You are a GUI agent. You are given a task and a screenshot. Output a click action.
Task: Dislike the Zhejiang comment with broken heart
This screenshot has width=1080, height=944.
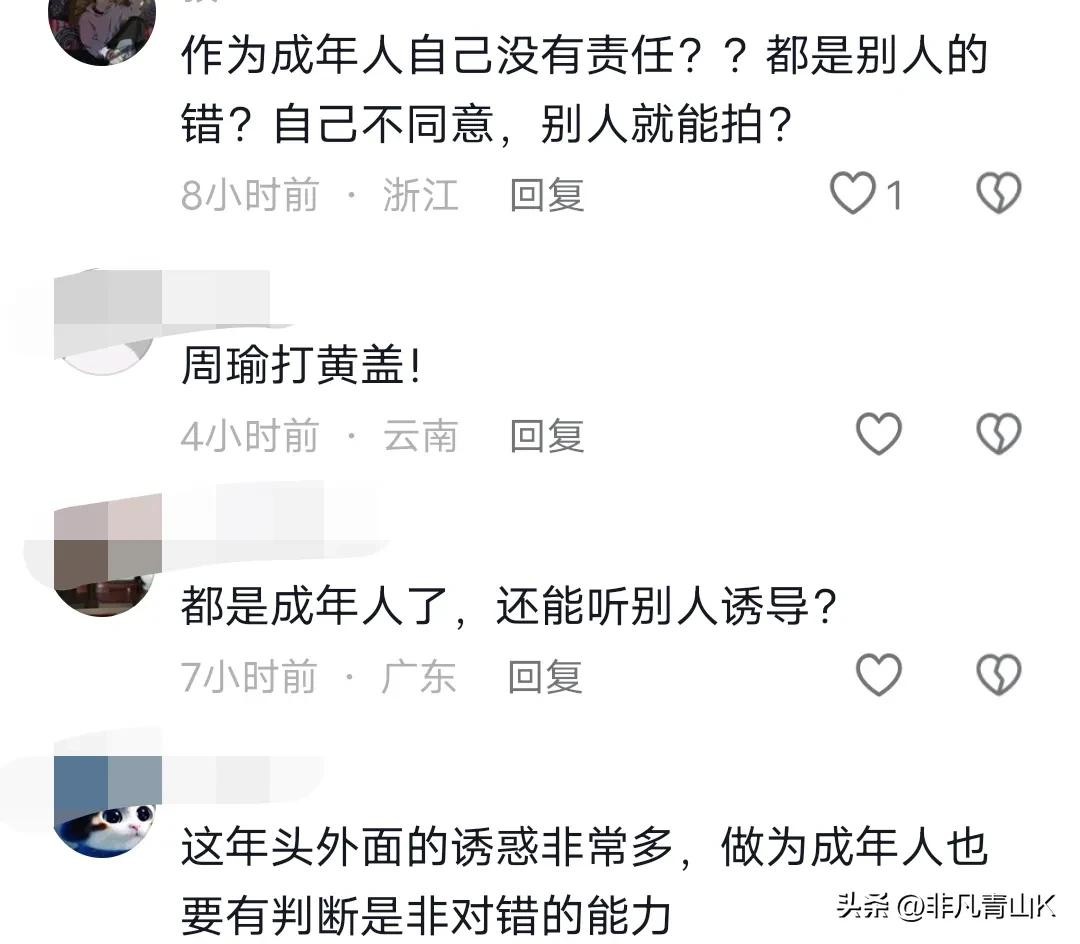pyautogui.click(x=999, y=193)
